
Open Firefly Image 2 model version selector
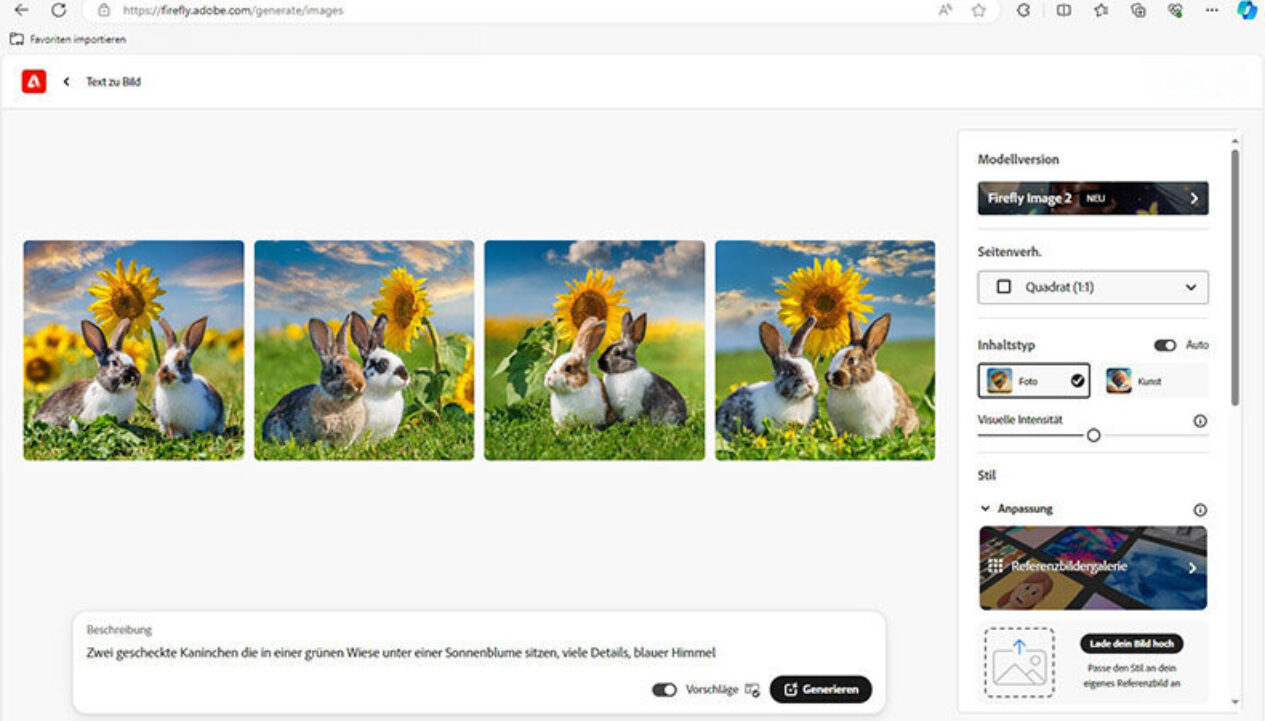click(1092, 198)
